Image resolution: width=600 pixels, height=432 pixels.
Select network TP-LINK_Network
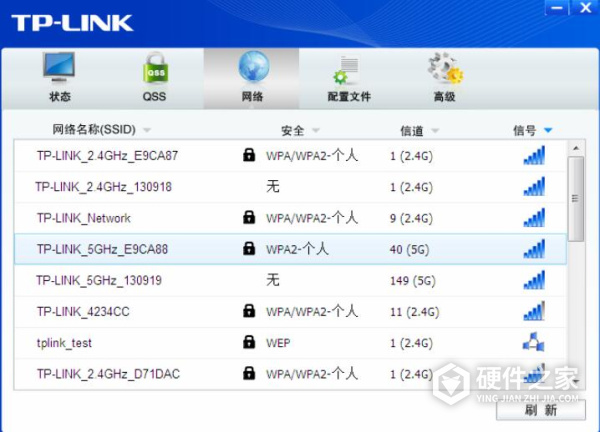tap(290, 218)
